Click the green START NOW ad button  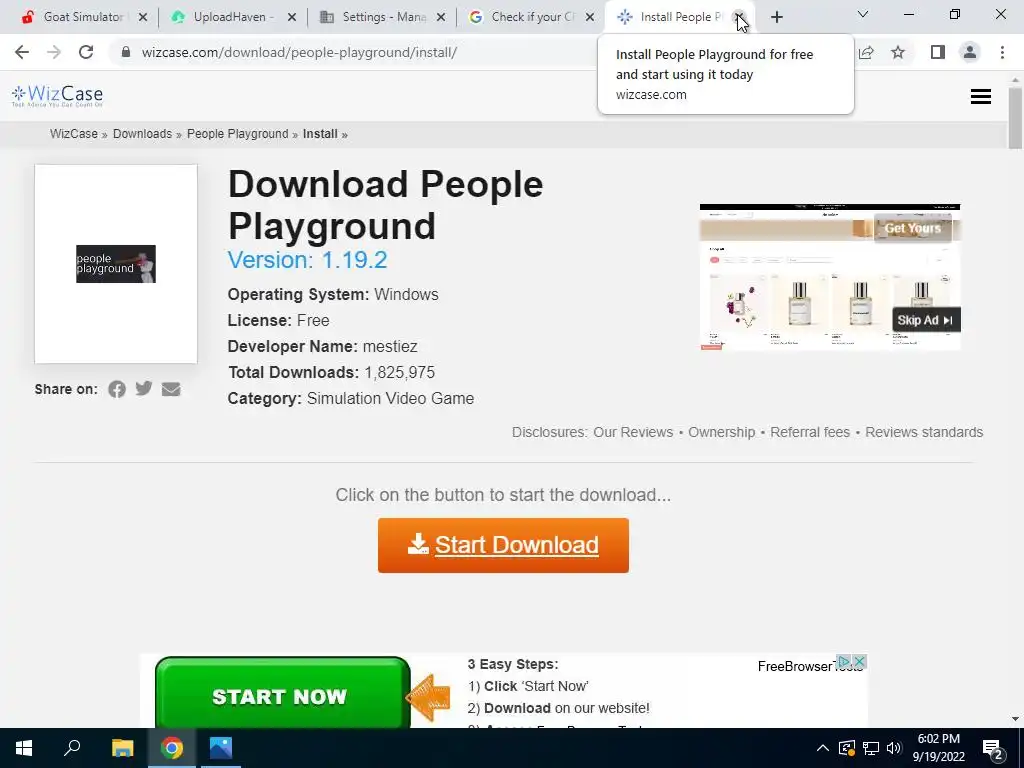[x=283, y=693]
